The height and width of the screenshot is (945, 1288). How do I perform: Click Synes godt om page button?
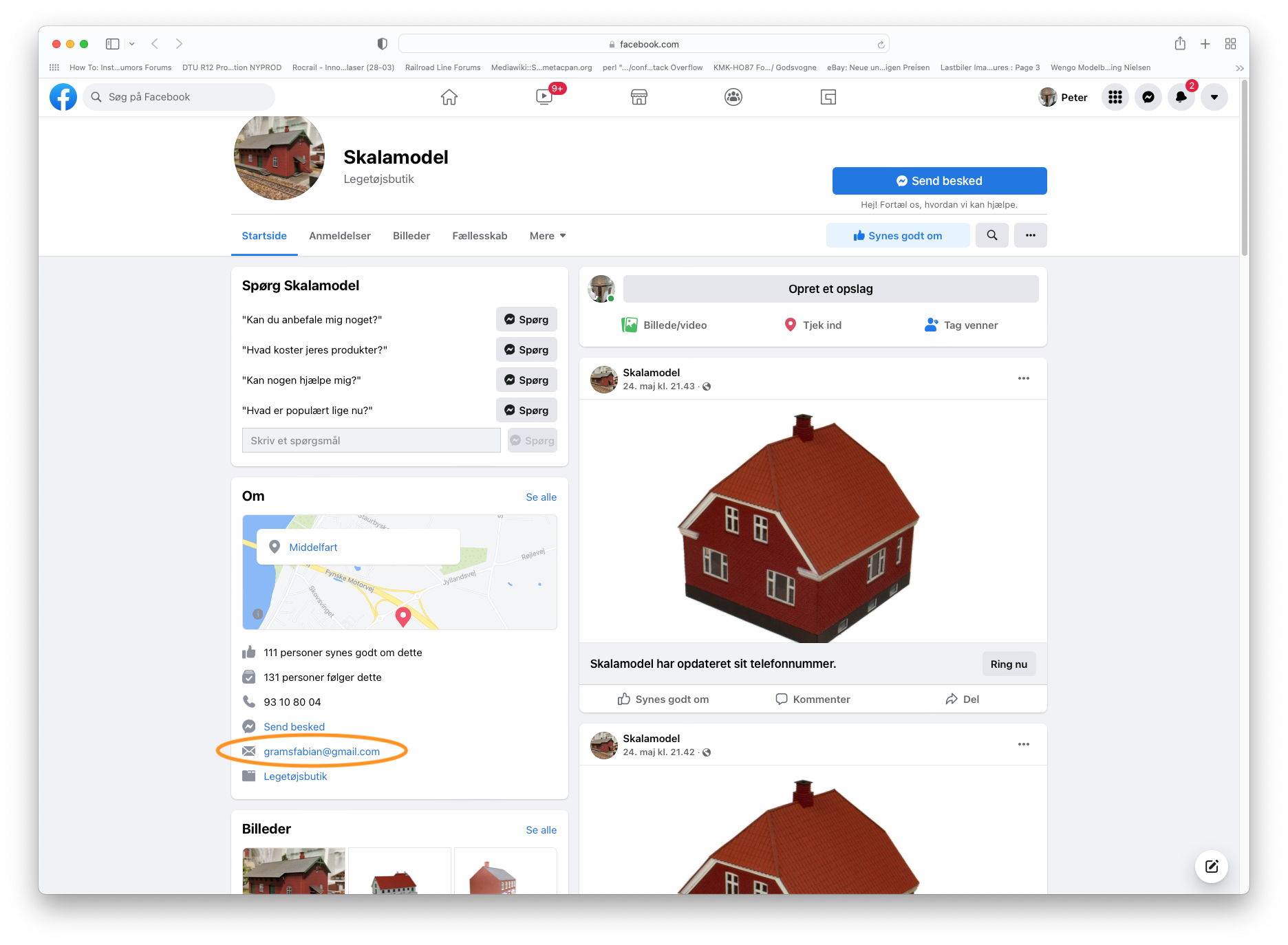click(898, 235)
